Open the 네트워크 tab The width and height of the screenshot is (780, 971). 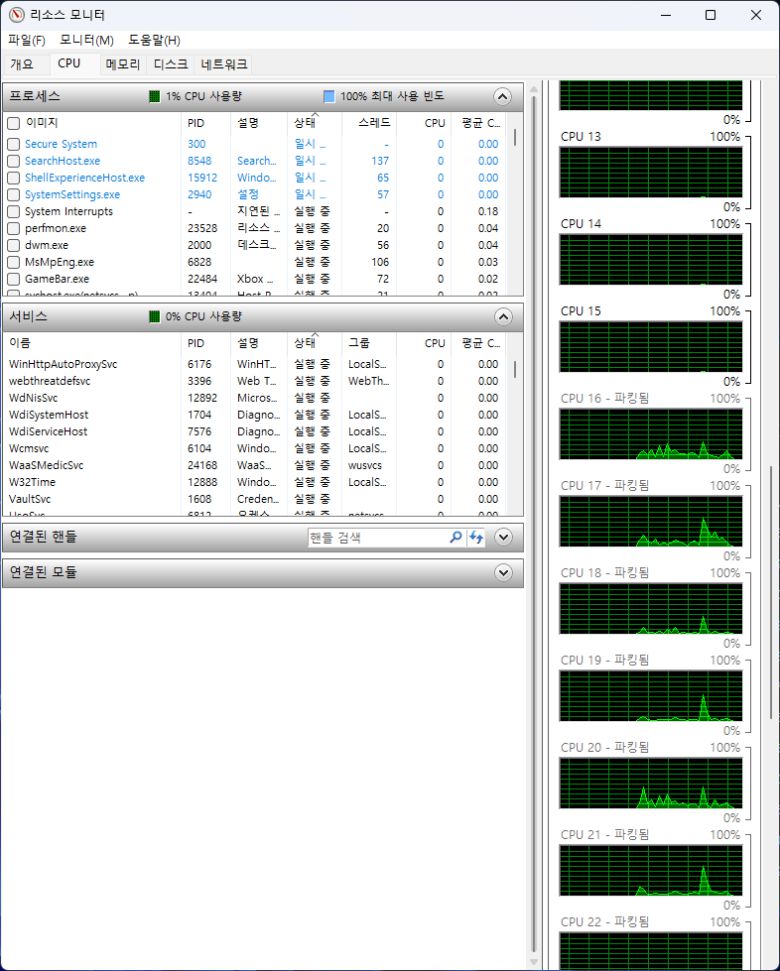coord(224,64)
